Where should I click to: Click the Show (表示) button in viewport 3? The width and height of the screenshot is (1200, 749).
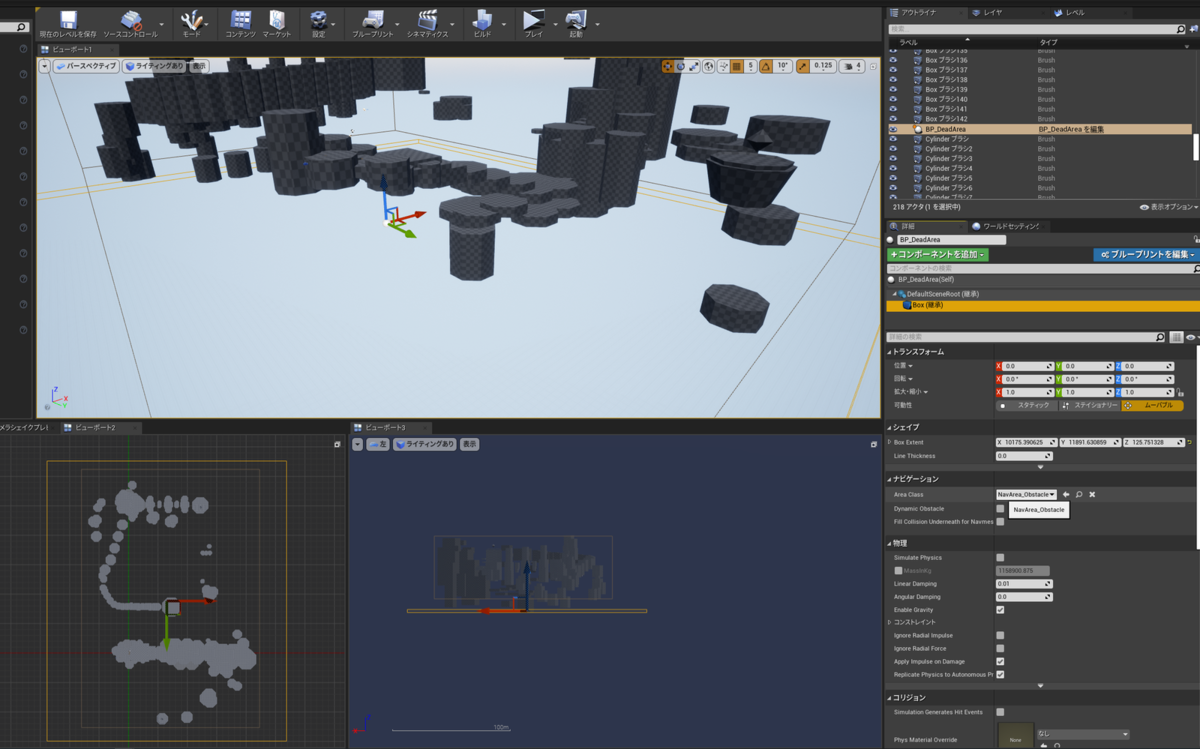(469, 444)
